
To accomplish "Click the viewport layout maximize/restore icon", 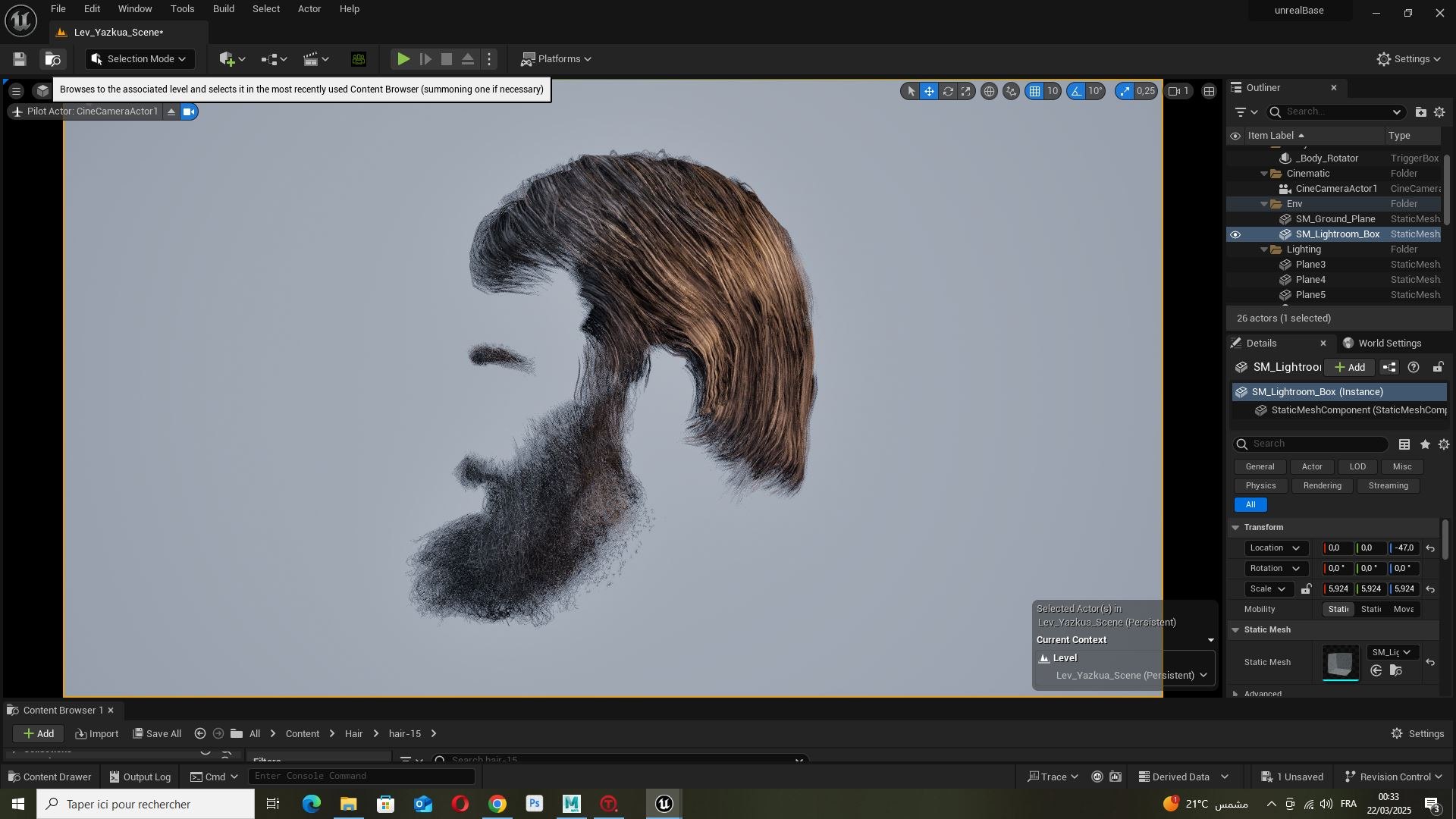I will [x=1210, y=91].
